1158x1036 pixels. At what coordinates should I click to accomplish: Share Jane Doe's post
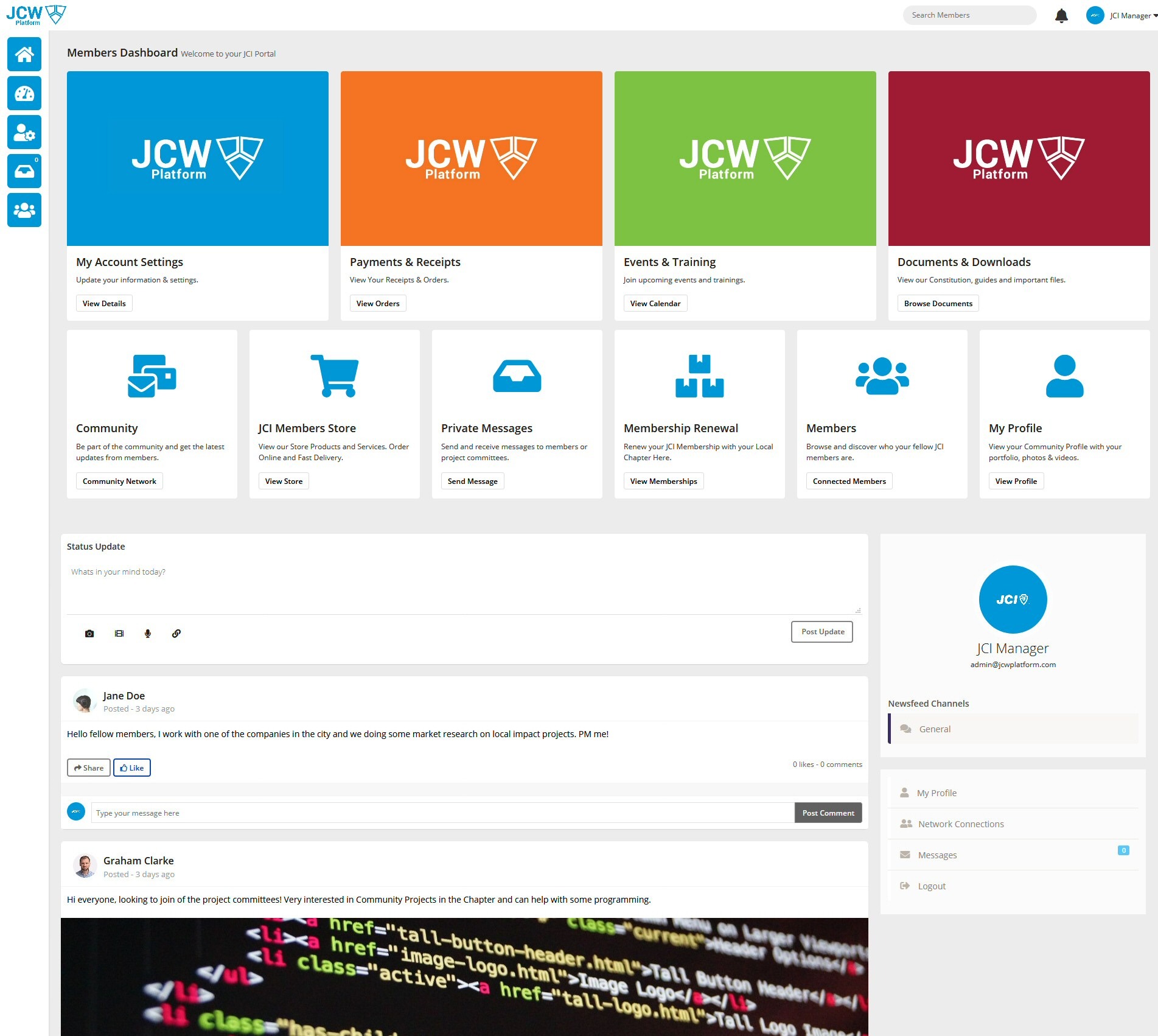point(89,768)
